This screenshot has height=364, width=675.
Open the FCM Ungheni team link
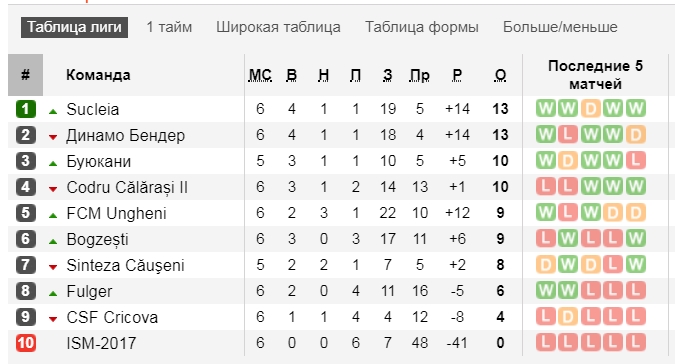point(116,213)
